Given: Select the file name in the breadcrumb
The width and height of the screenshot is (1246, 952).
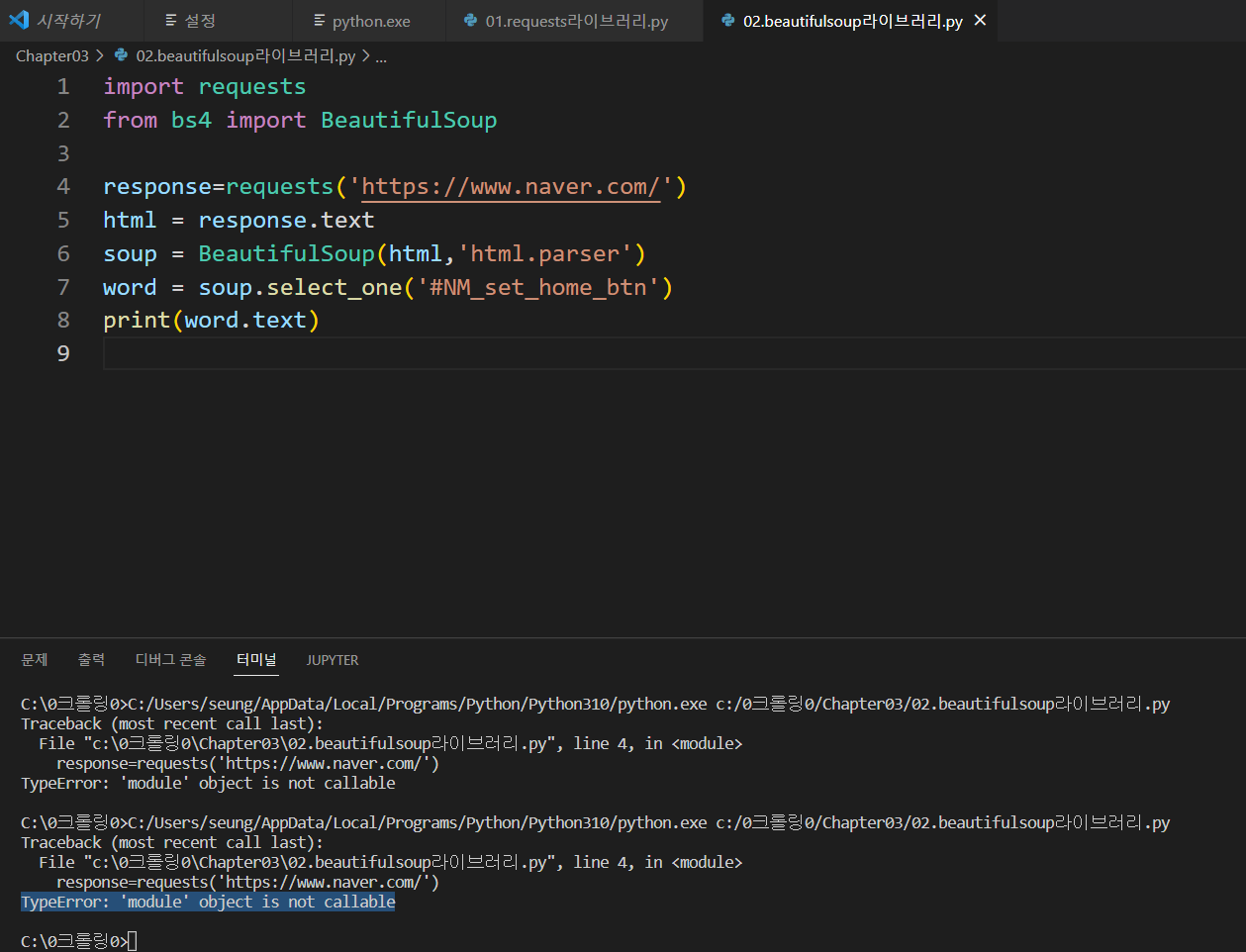Looking at the screenshot, I should [245, 56].
